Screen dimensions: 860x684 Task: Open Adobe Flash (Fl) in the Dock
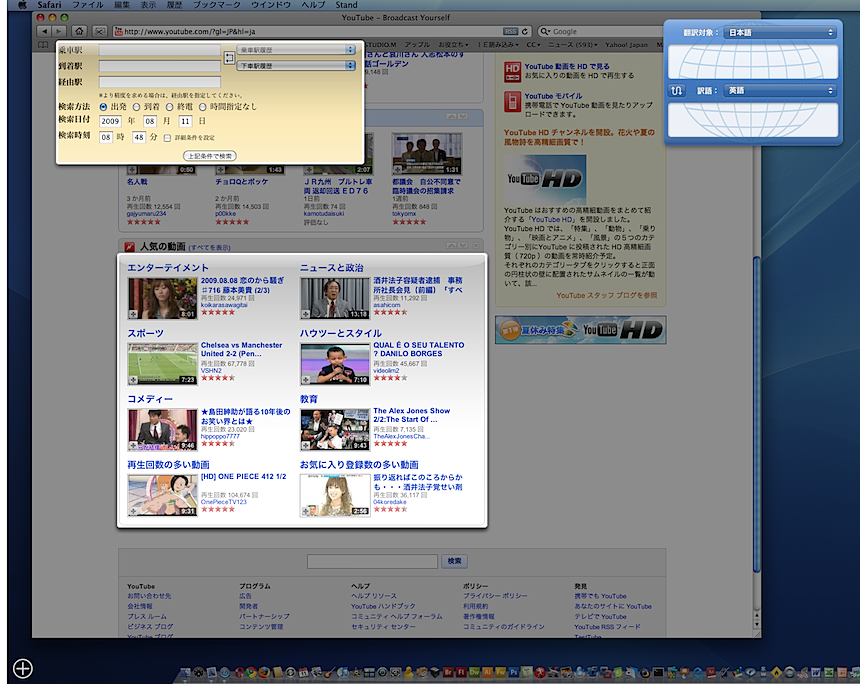click(461, 672)
